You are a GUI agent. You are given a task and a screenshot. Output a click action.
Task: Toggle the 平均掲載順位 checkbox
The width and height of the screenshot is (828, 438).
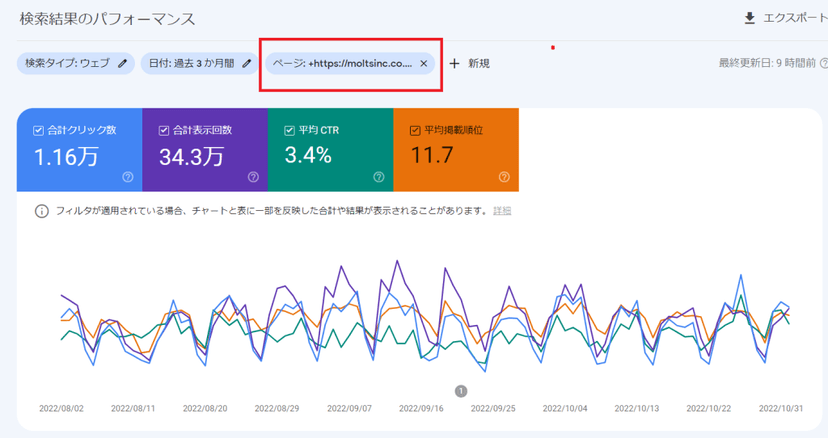pyautogui.click(x=415, y=131)
